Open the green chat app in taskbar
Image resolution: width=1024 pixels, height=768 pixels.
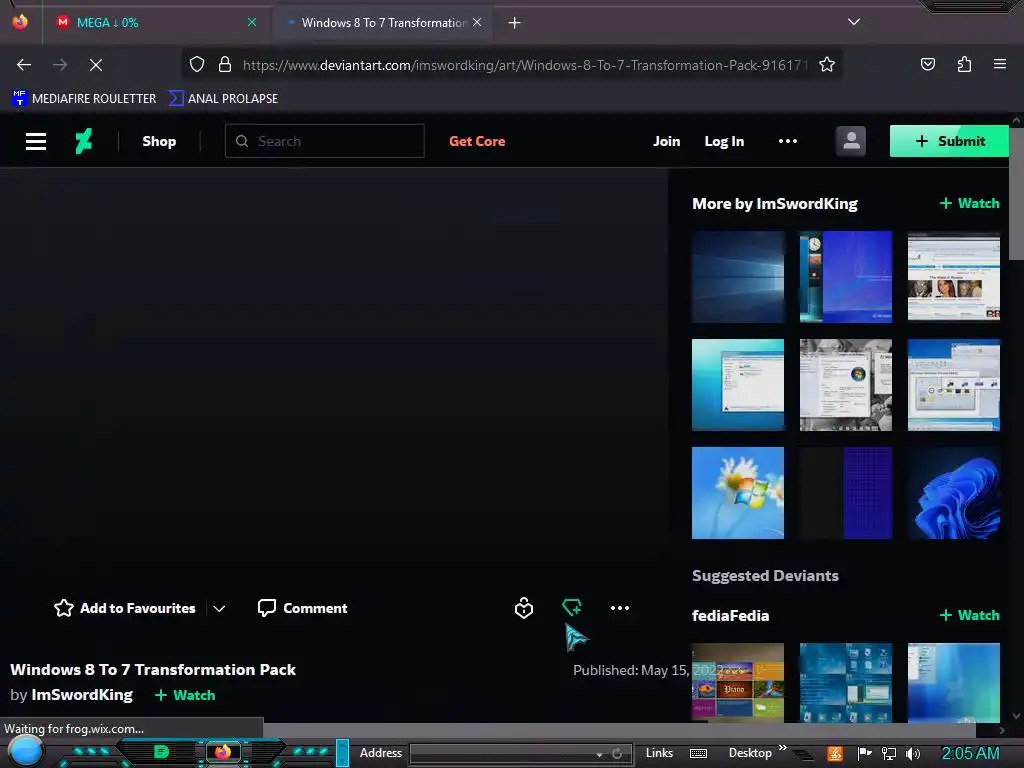161,752
